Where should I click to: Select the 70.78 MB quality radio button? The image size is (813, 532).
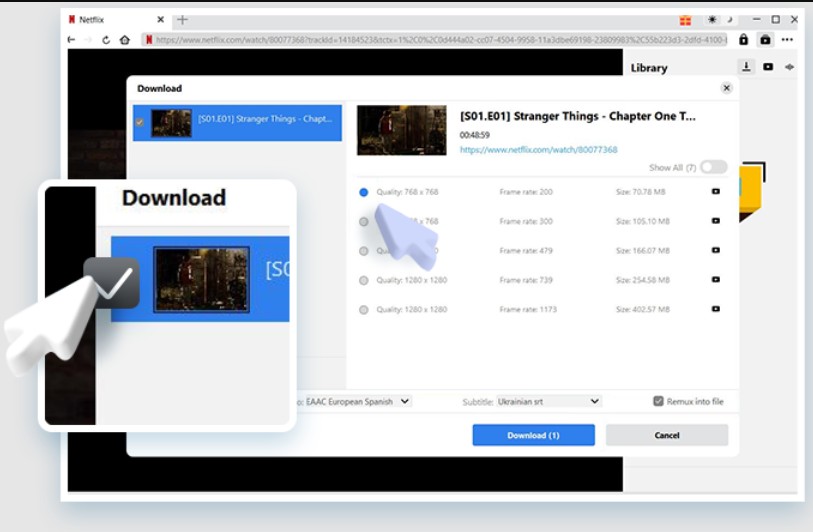point(363,192)
